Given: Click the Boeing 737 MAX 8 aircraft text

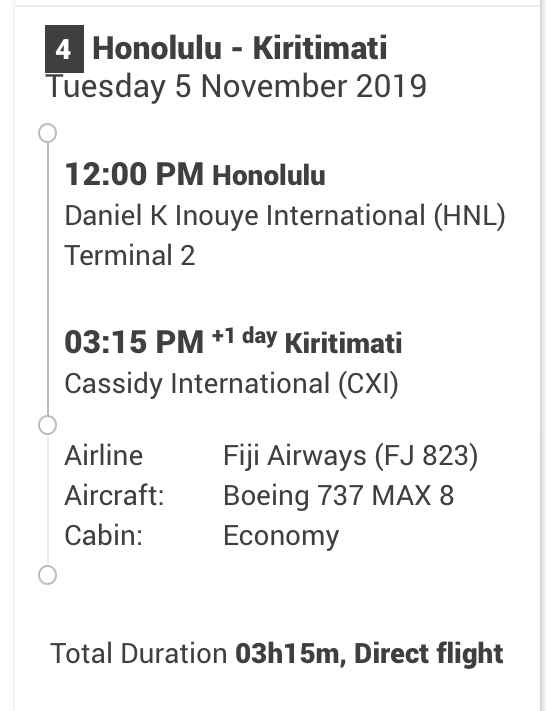Looking at the screenshot, I should (338, 495).
